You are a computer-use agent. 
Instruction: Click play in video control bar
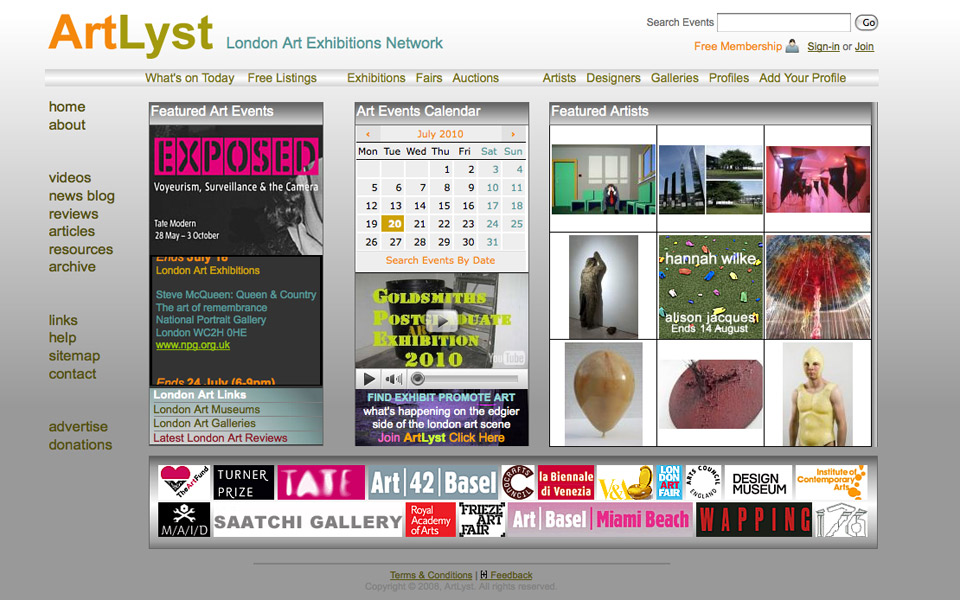tap(369, 379)
